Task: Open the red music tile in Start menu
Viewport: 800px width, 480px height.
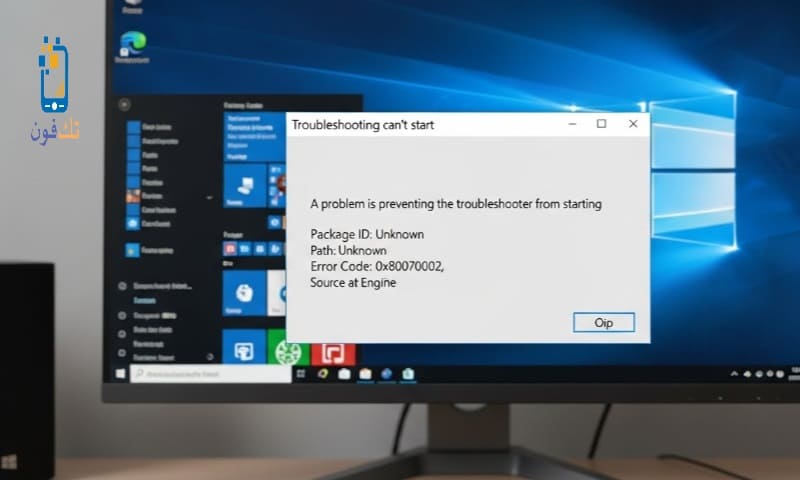Action: pyautogui.click(x=333, y=350)
